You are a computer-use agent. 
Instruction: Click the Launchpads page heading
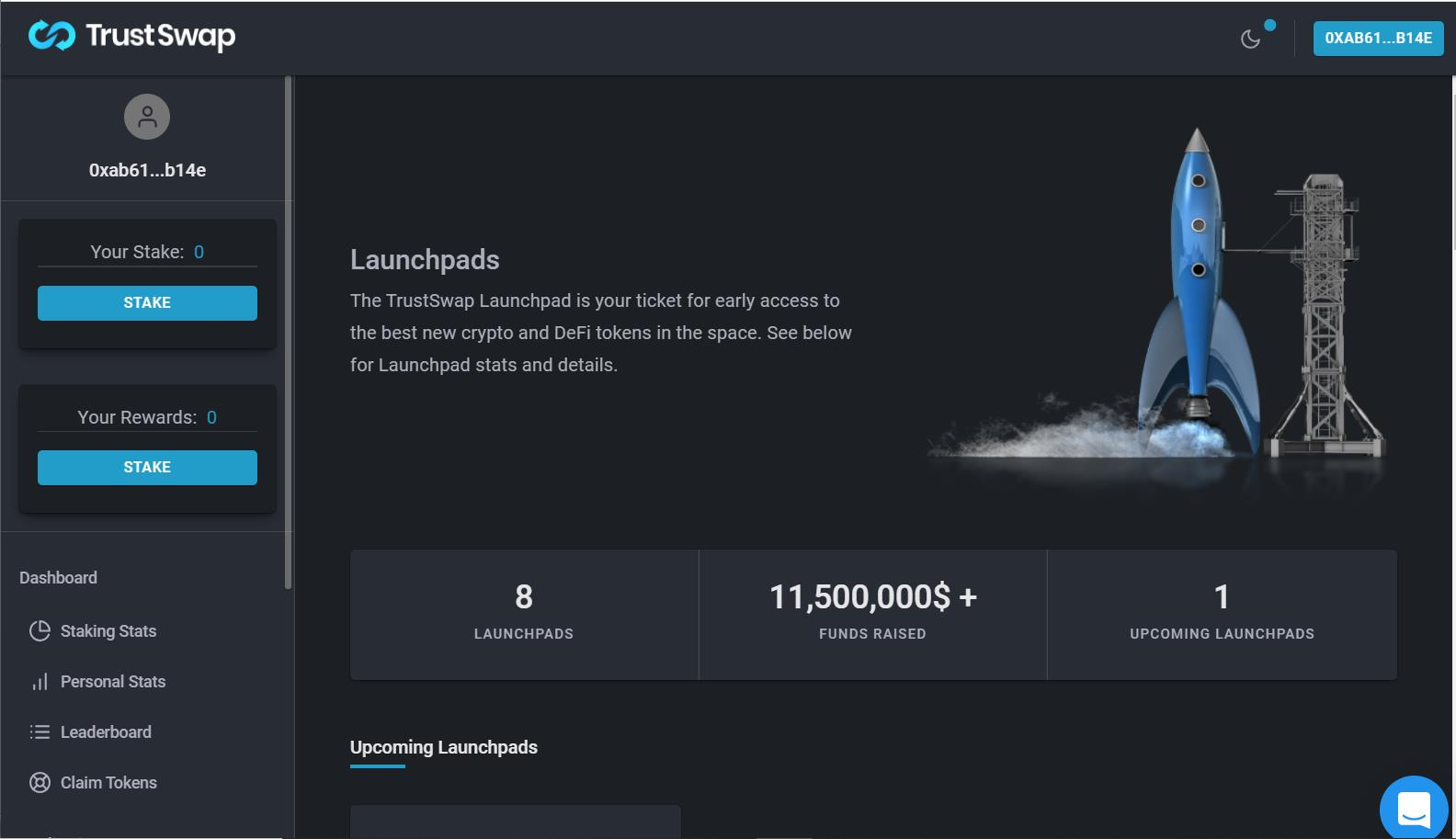pos(425,260)
